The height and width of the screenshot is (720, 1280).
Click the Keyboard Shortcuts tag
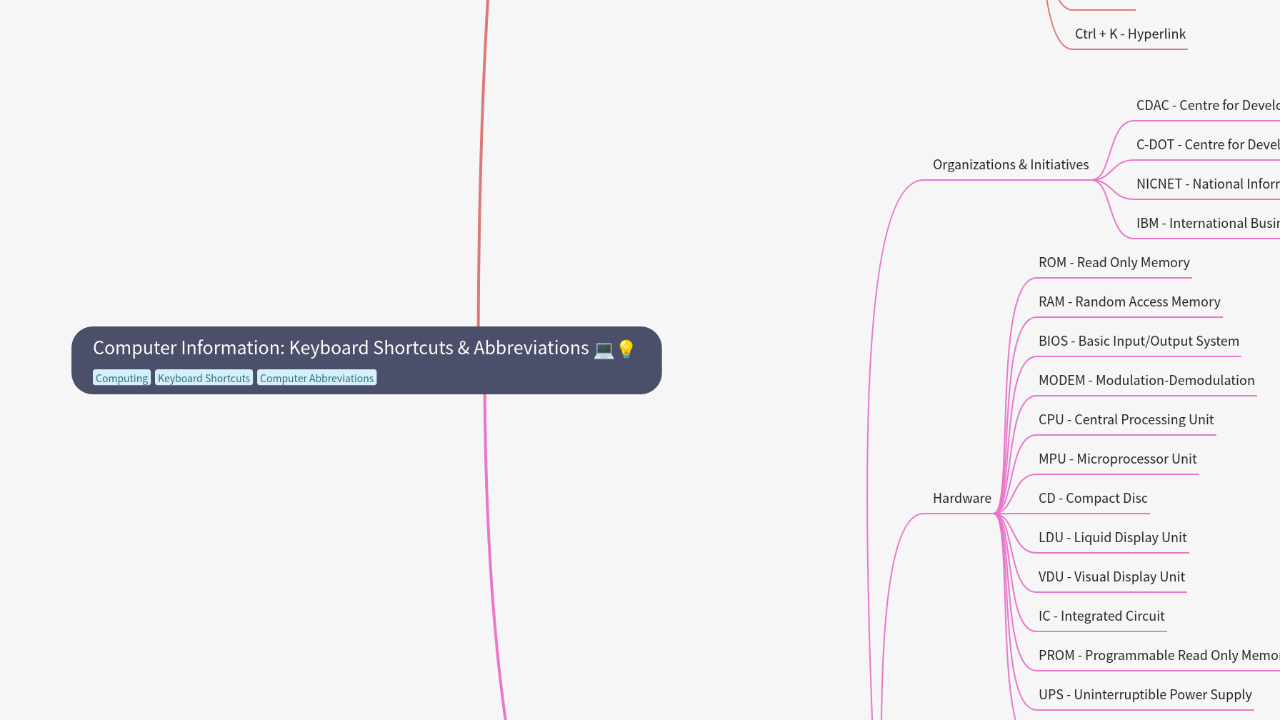(x=204, y=378)
